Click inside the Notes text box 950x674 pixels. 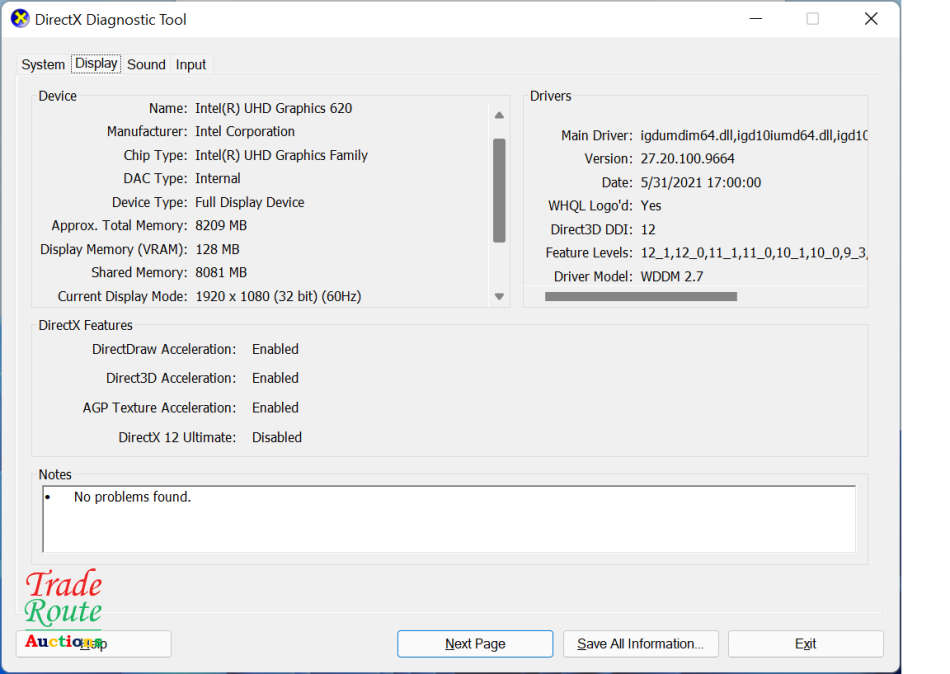pyautogui.click(x=448, y=520)
